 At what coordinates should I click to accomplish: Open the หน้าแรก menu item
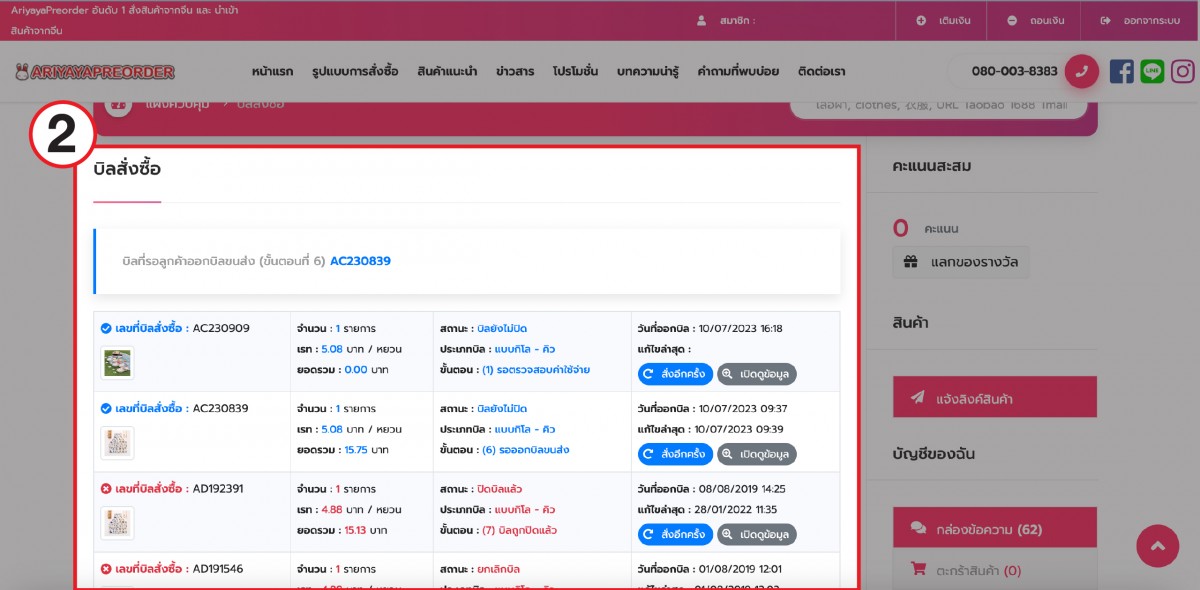273,72
